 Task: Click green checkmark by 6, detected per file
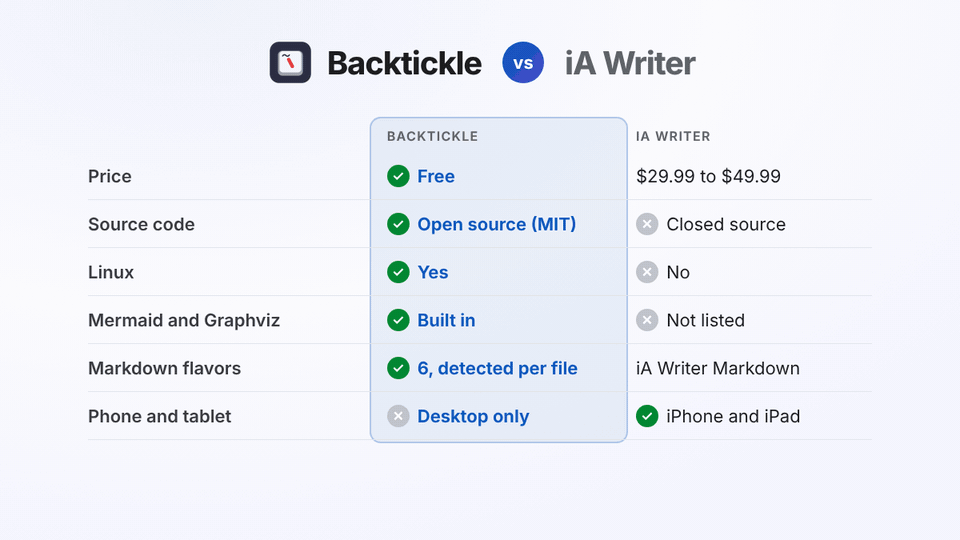click(398, 368)
